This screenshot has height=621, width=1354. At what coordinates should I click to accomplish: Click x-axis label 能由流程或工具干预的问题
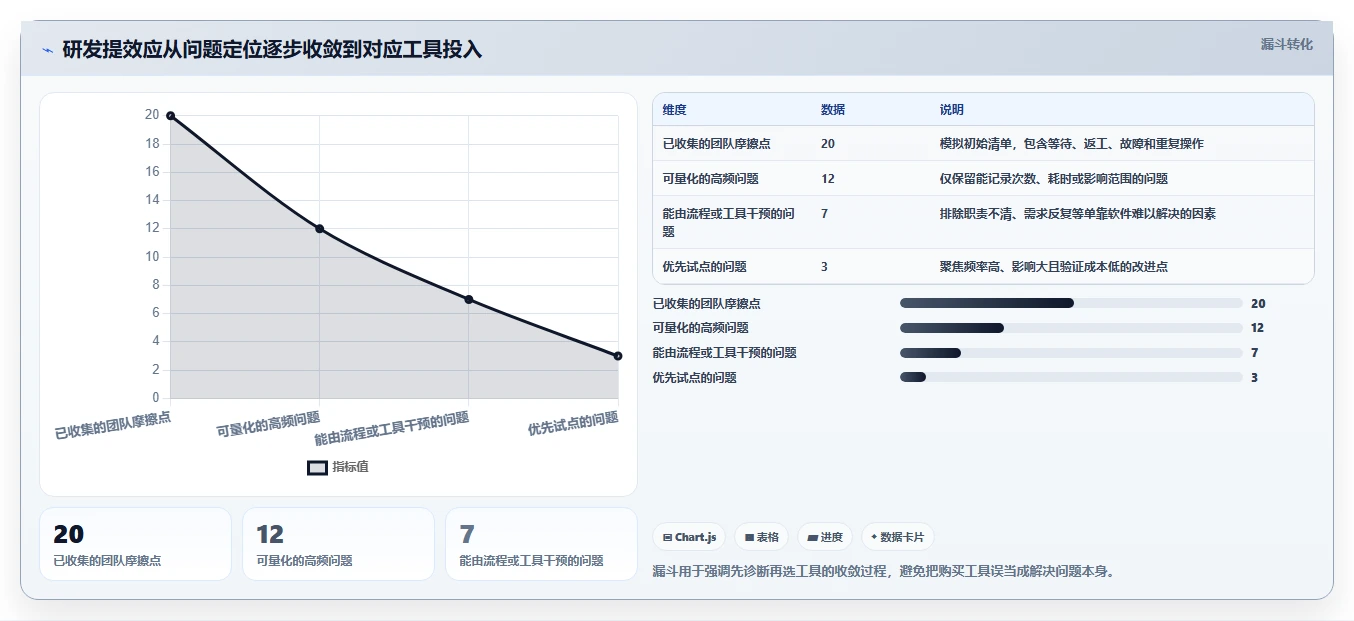click(392, 428)
